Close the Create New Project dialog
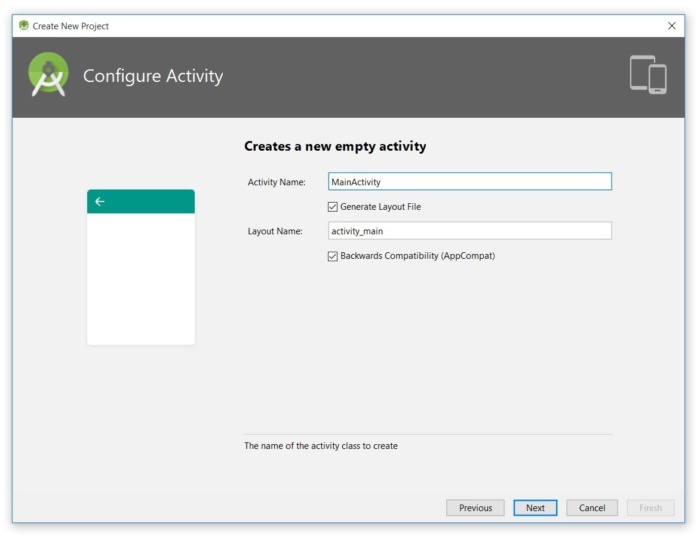This screenshot has width=700, height=538. click(x=671, y=26)
